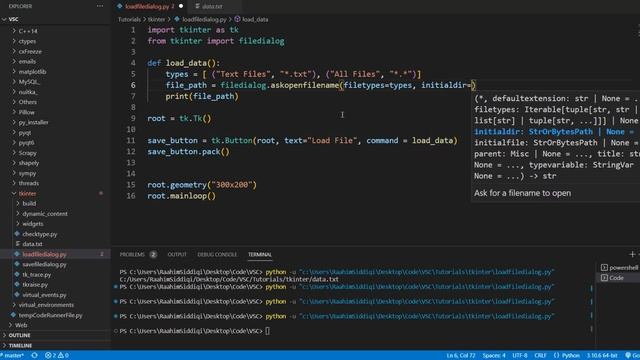
Task: Expand the build subfolder
Action: (29, 203)
